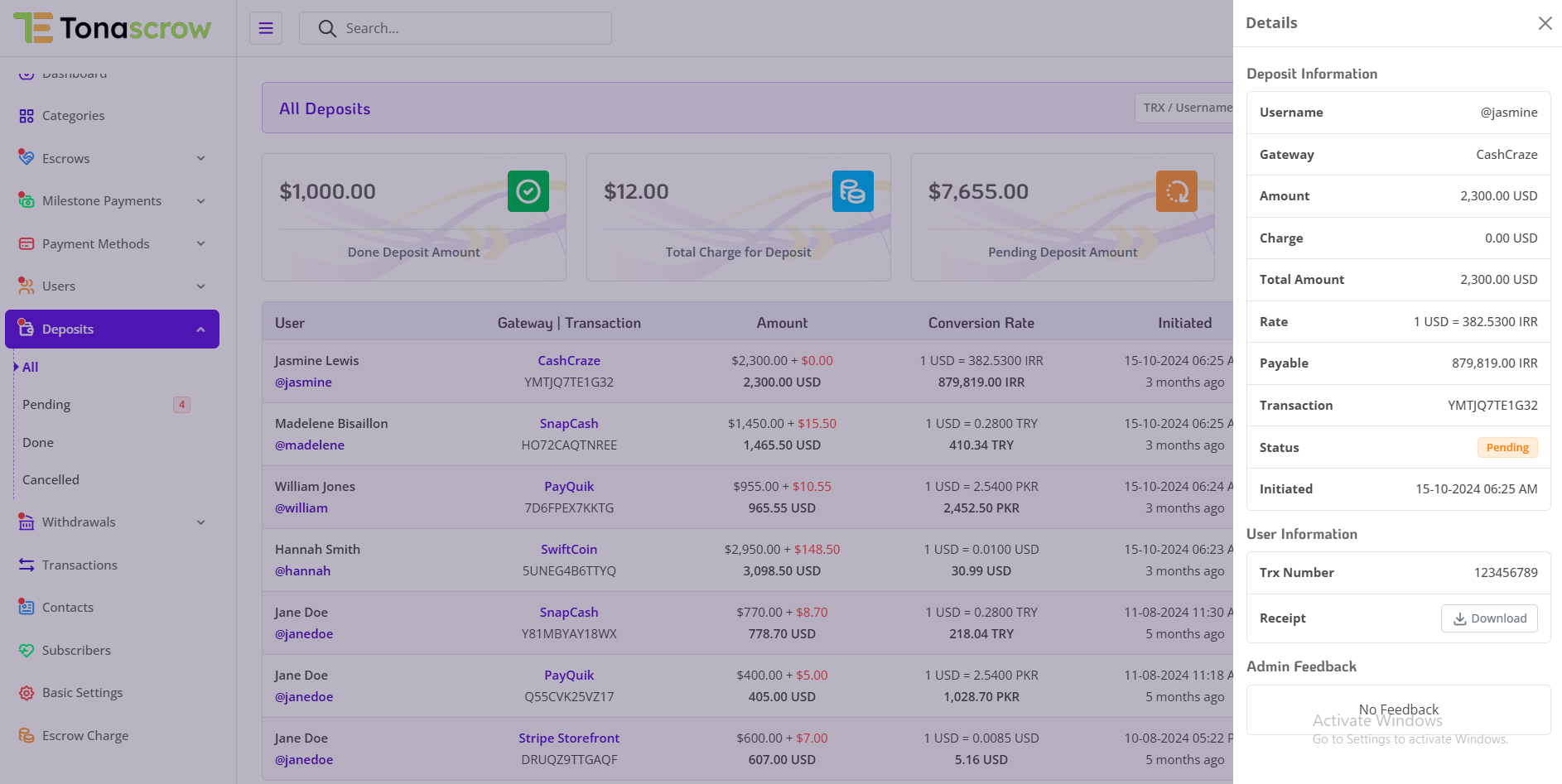
Task: Open Pending deposits submenu item
Action: pos(46,405)
